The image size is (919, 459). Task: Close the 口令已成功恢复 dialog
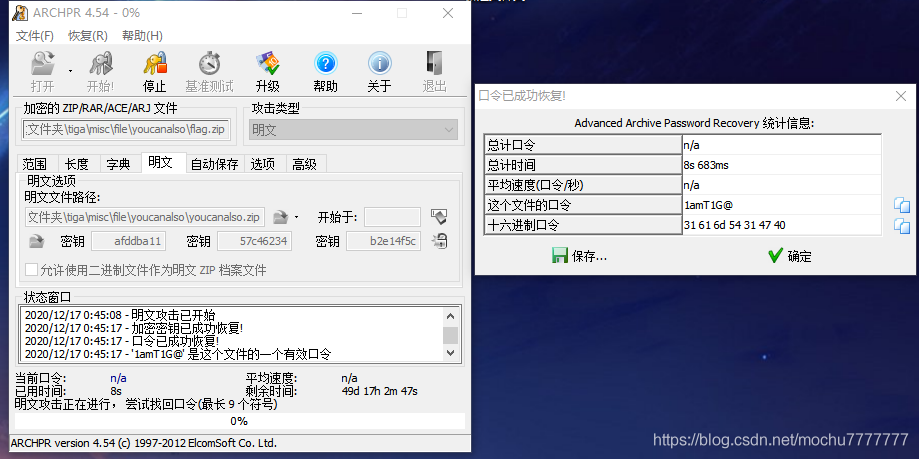point(901,96)
